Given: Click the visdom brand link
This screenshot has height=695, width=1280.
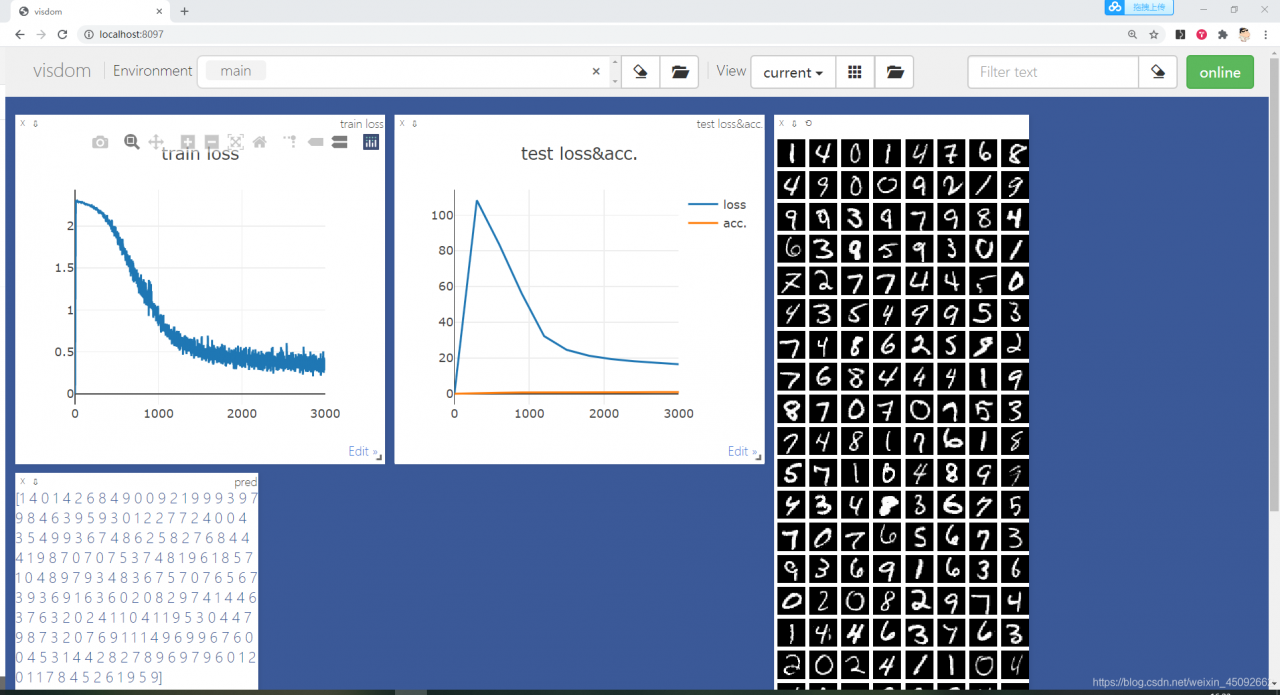Looking at the screenshot, I should (x=62, y=71).
